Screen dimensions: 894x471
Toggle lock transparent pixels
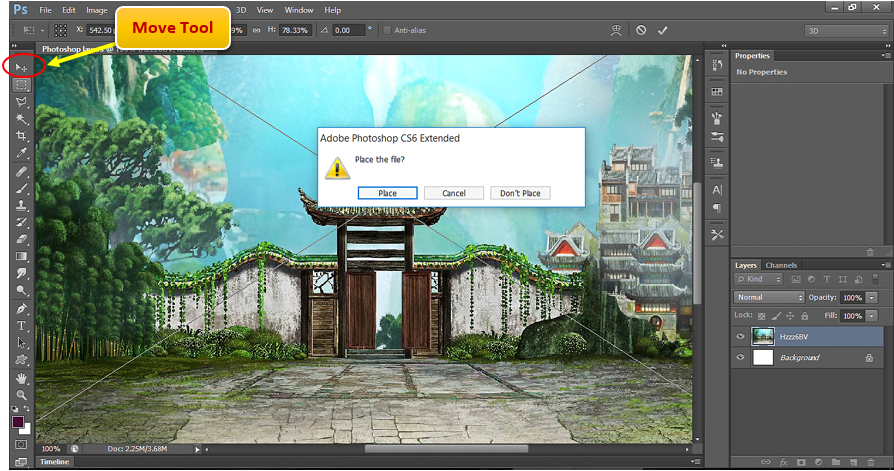pos(762,316)
